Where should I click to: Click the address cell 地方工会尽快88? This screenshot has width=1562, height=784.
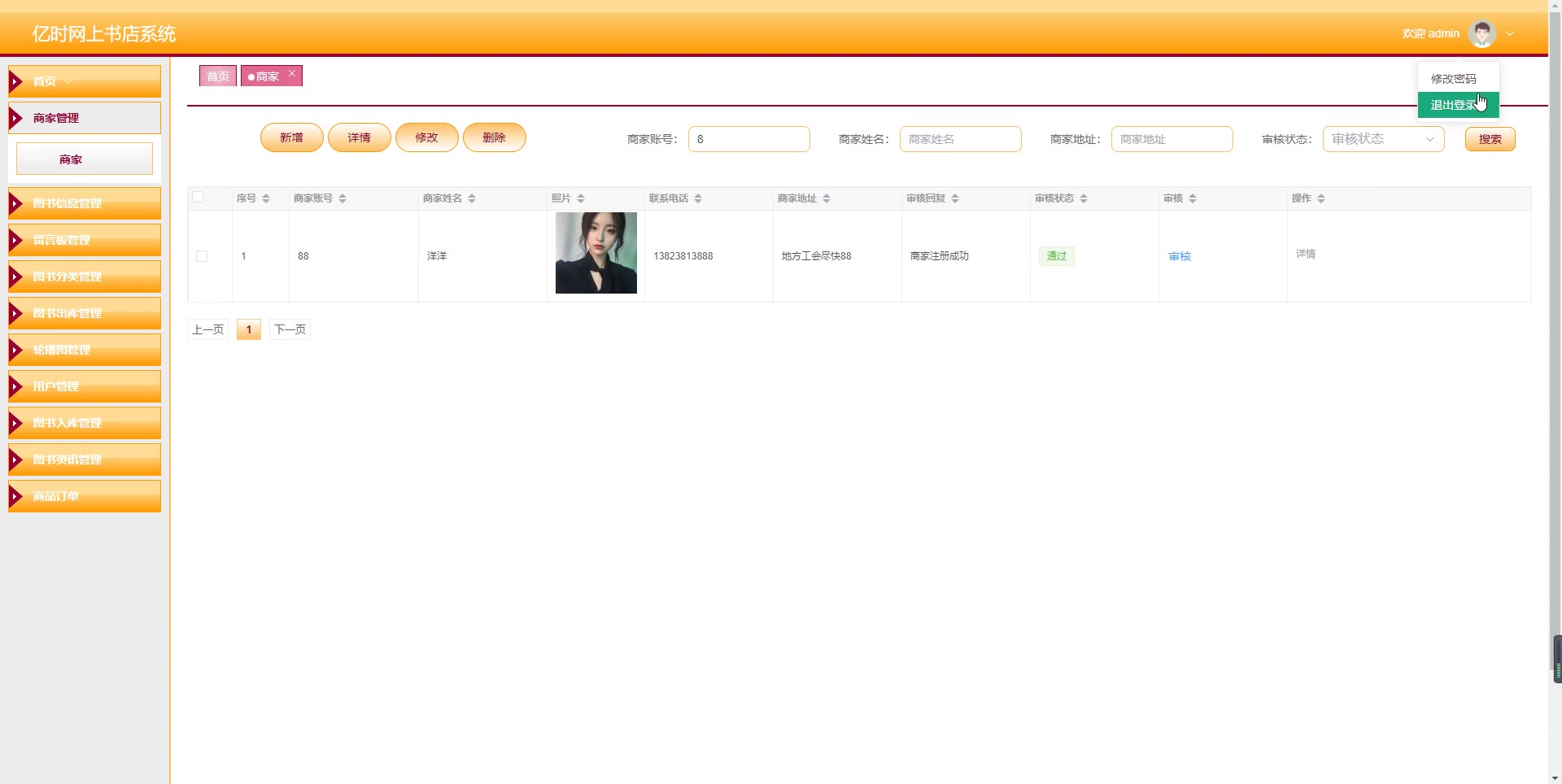point(816,256)
